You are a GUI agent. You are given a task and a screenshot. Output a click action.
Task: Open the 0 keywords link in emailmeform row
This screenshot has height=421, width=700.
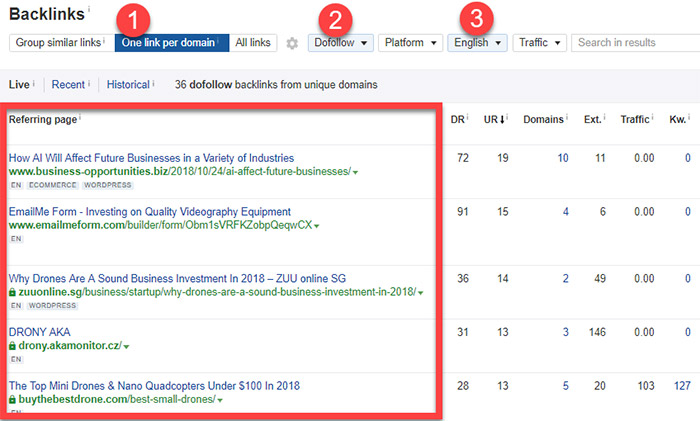[688, 212]
